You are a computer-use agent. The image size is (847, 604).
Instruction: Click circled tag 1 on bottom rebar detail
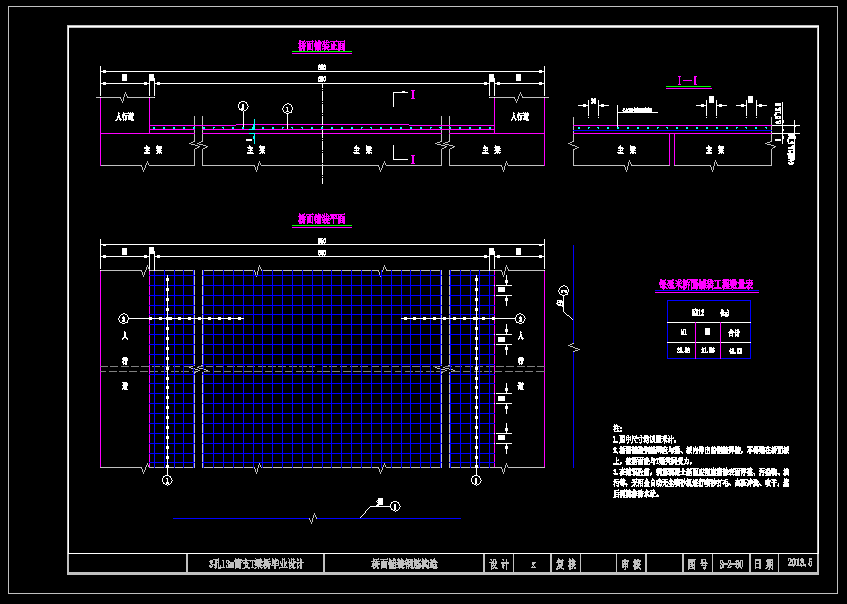click(394, 507)
